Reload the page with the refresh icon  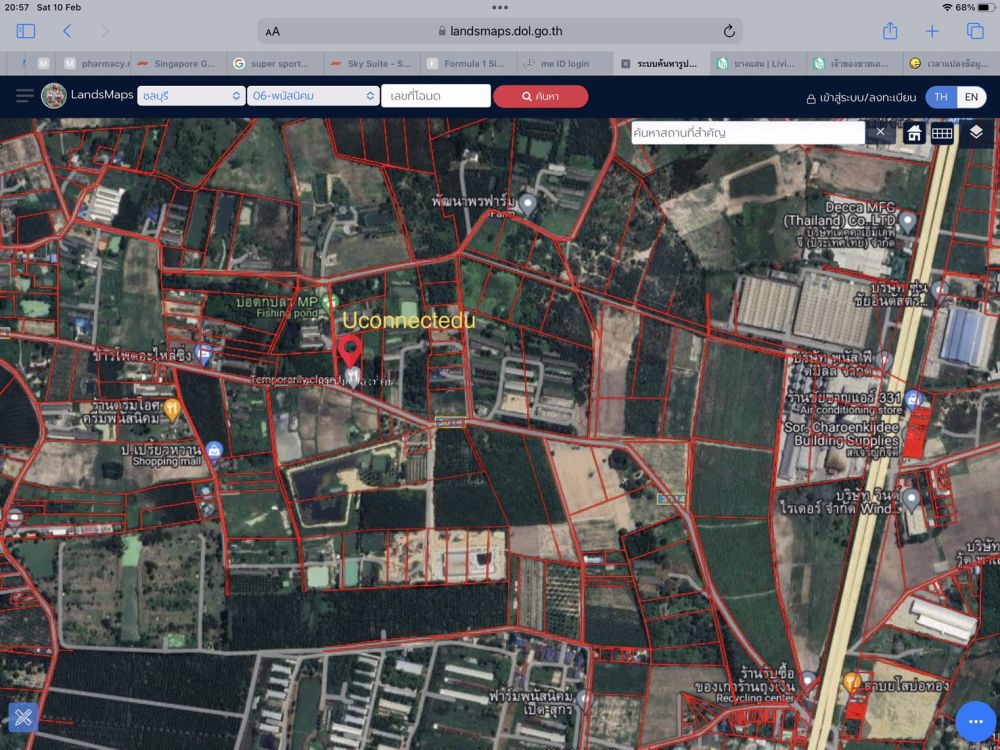[x=729, y=31]
